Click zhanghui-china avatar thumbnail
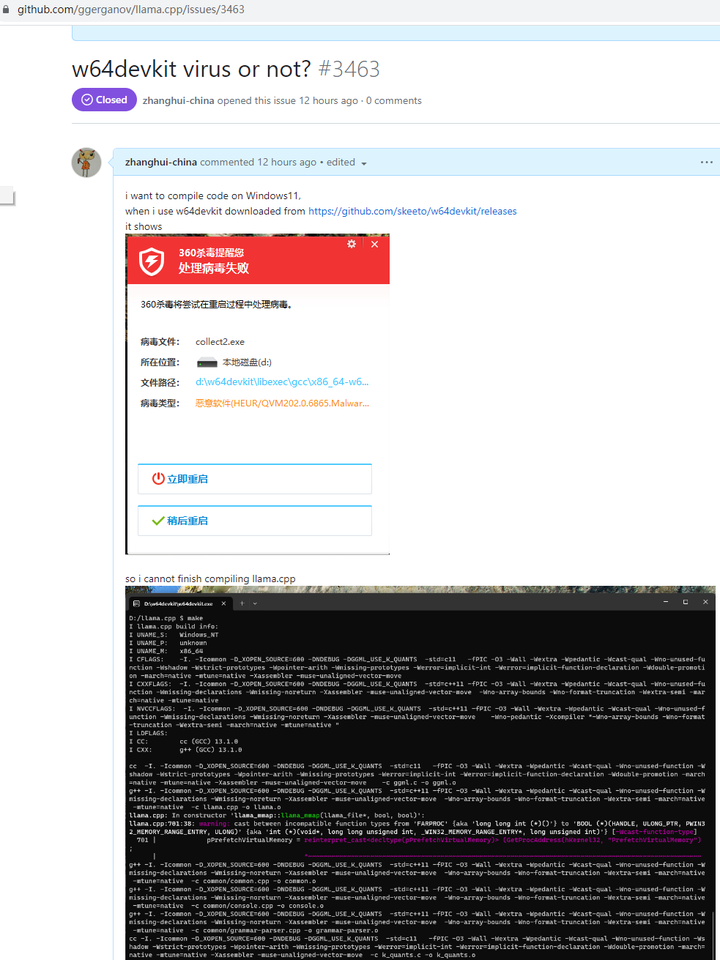 coord(86,163)
